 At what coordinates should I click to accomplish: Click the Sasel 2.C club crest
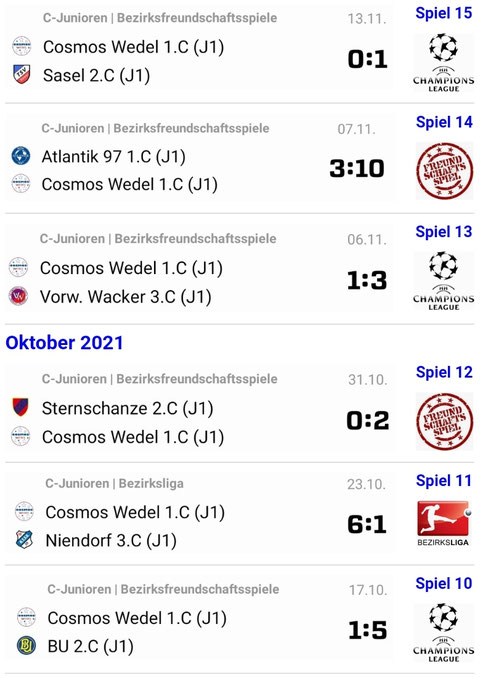coord(22,74)
